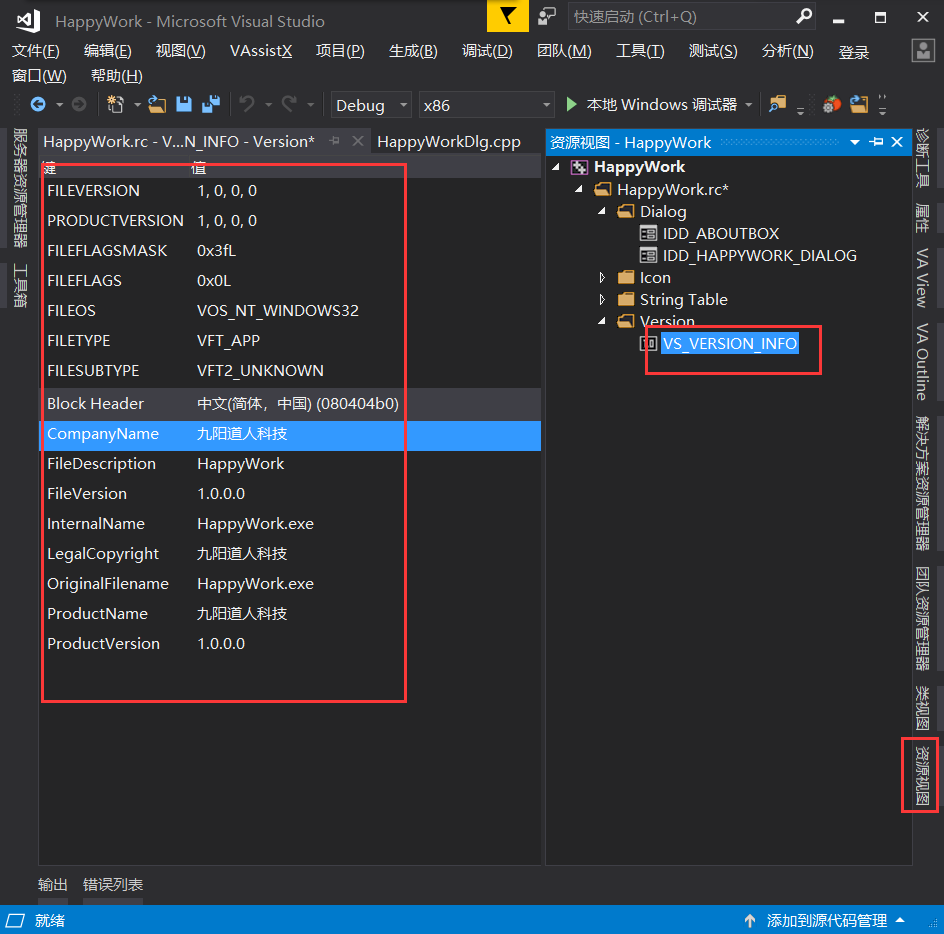
Task: Open the 文件(F) menu
Action: point(36,51)
